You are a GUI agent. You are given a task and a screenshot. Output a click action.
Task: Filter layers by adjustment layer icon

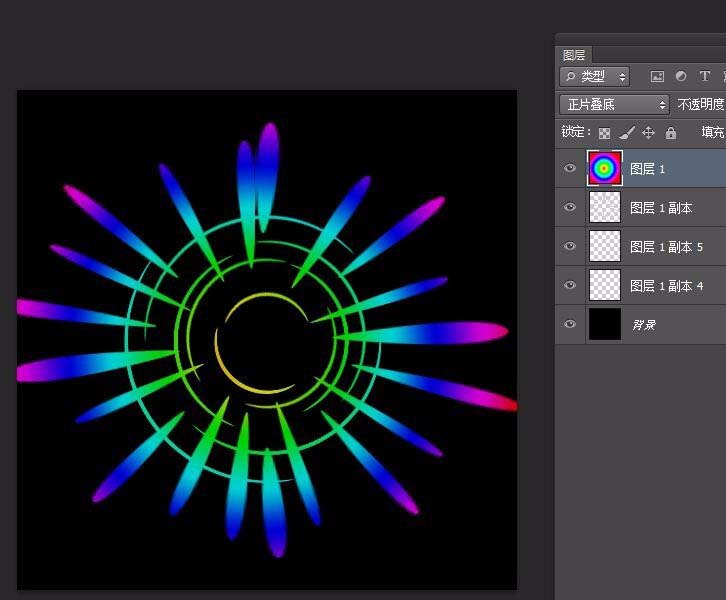point(681,76)
